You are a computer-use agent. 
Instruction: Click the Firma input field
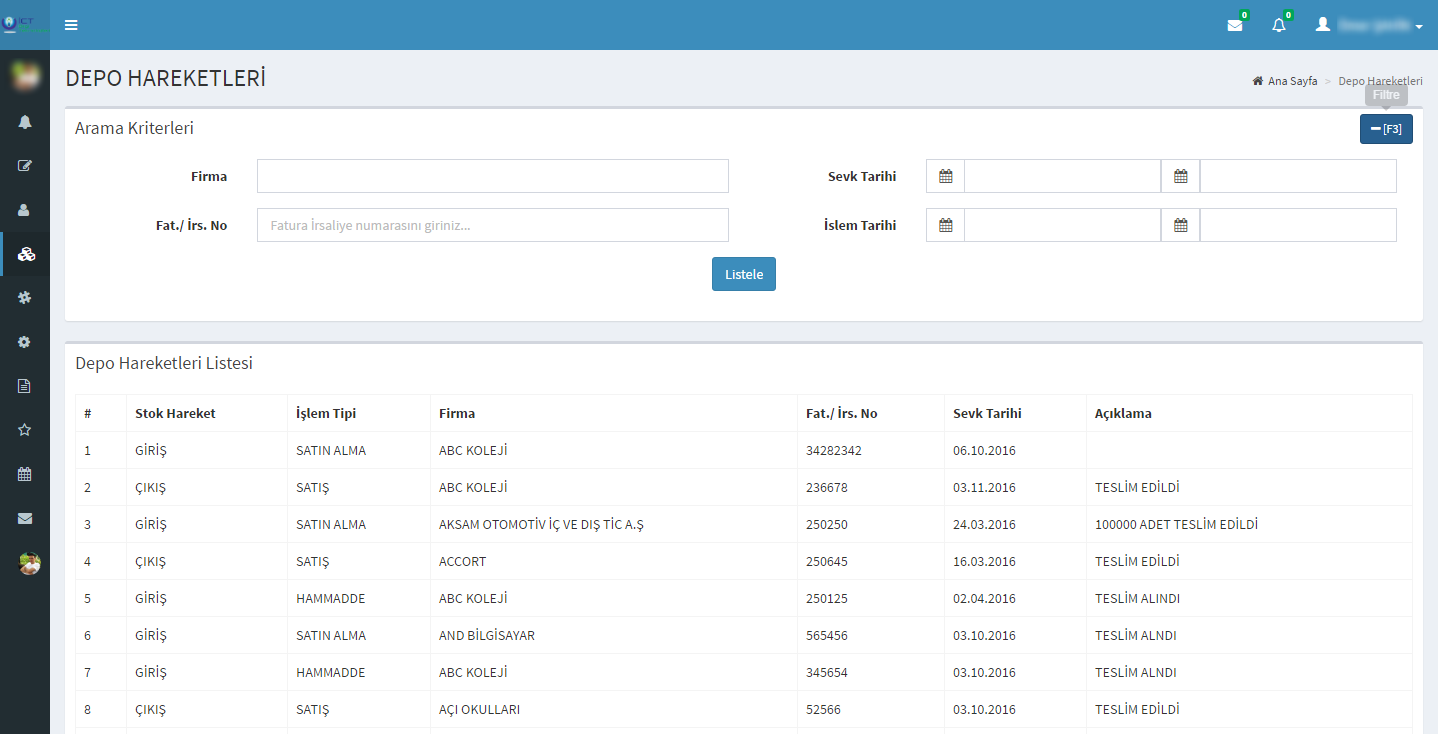(492, 176)
